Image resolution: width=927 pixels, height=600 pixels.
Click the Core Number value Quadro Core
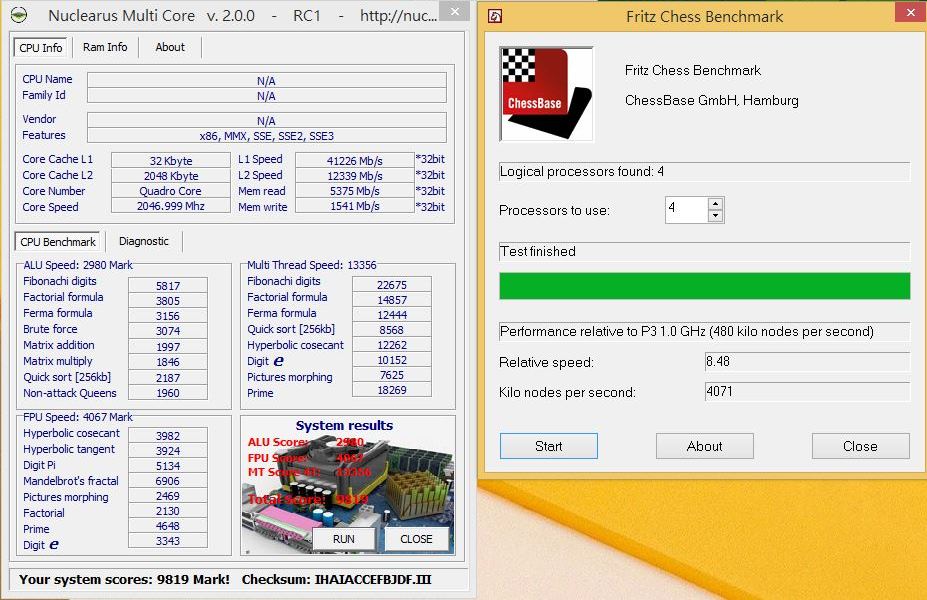(171, 191)
